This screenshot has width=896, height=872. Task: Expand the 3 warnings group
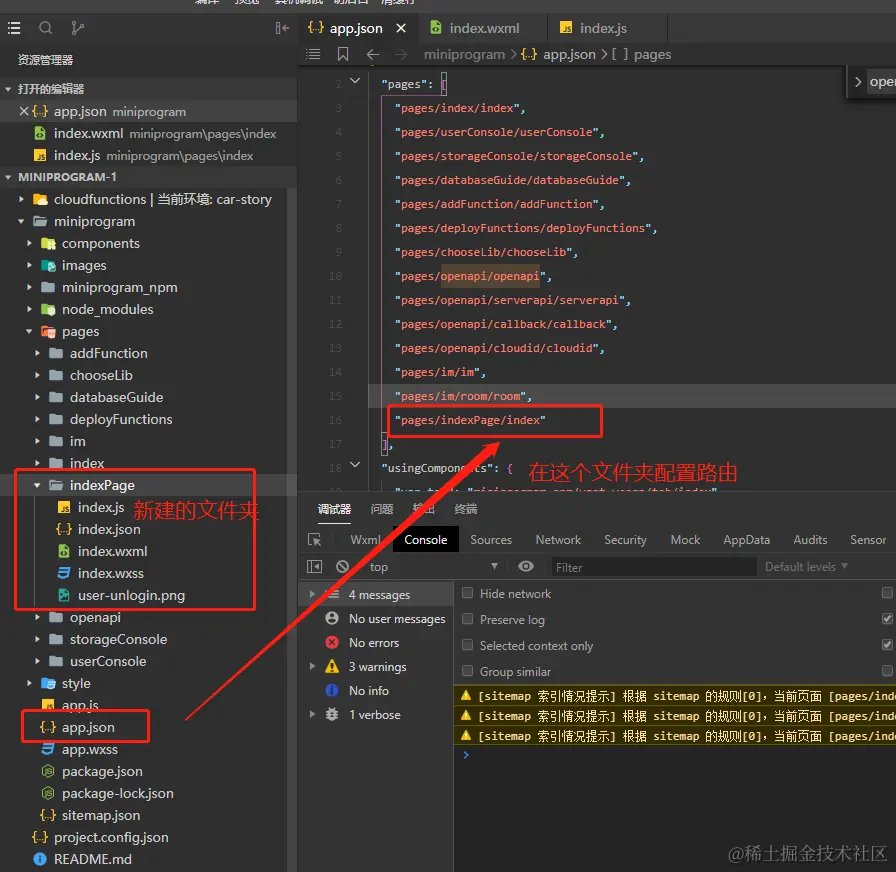(313, 667)
